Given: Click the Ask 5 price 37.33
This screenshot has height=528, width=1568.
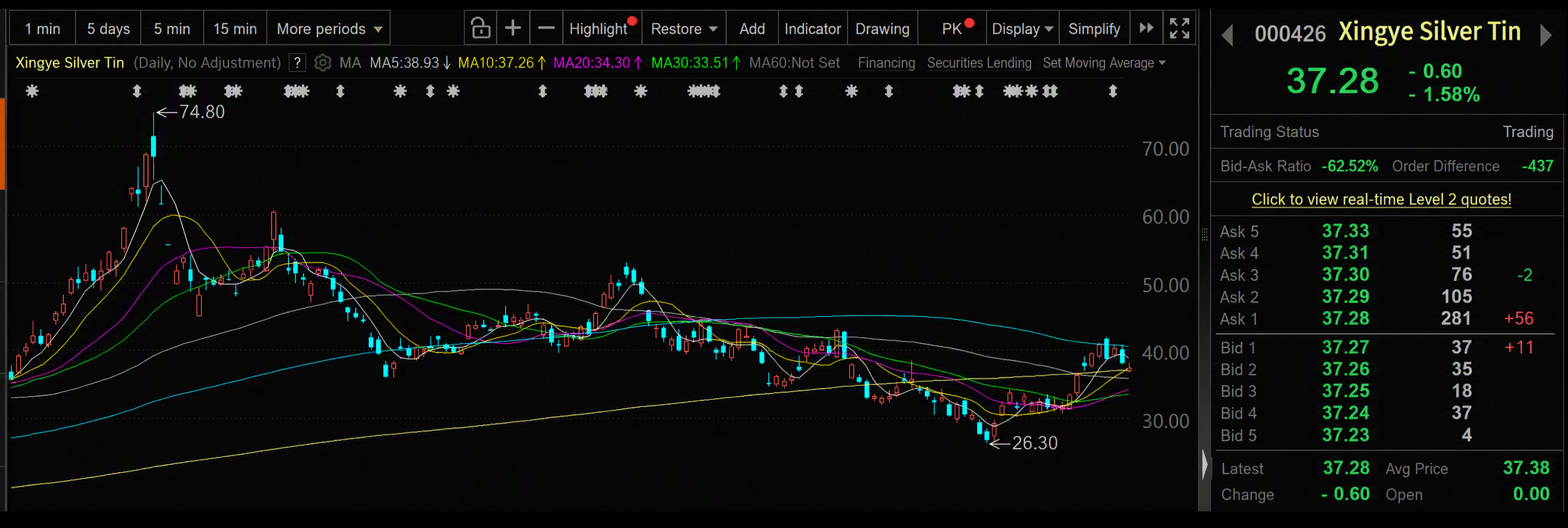Looking at the screenshot, I should [x=1345, y=231].
